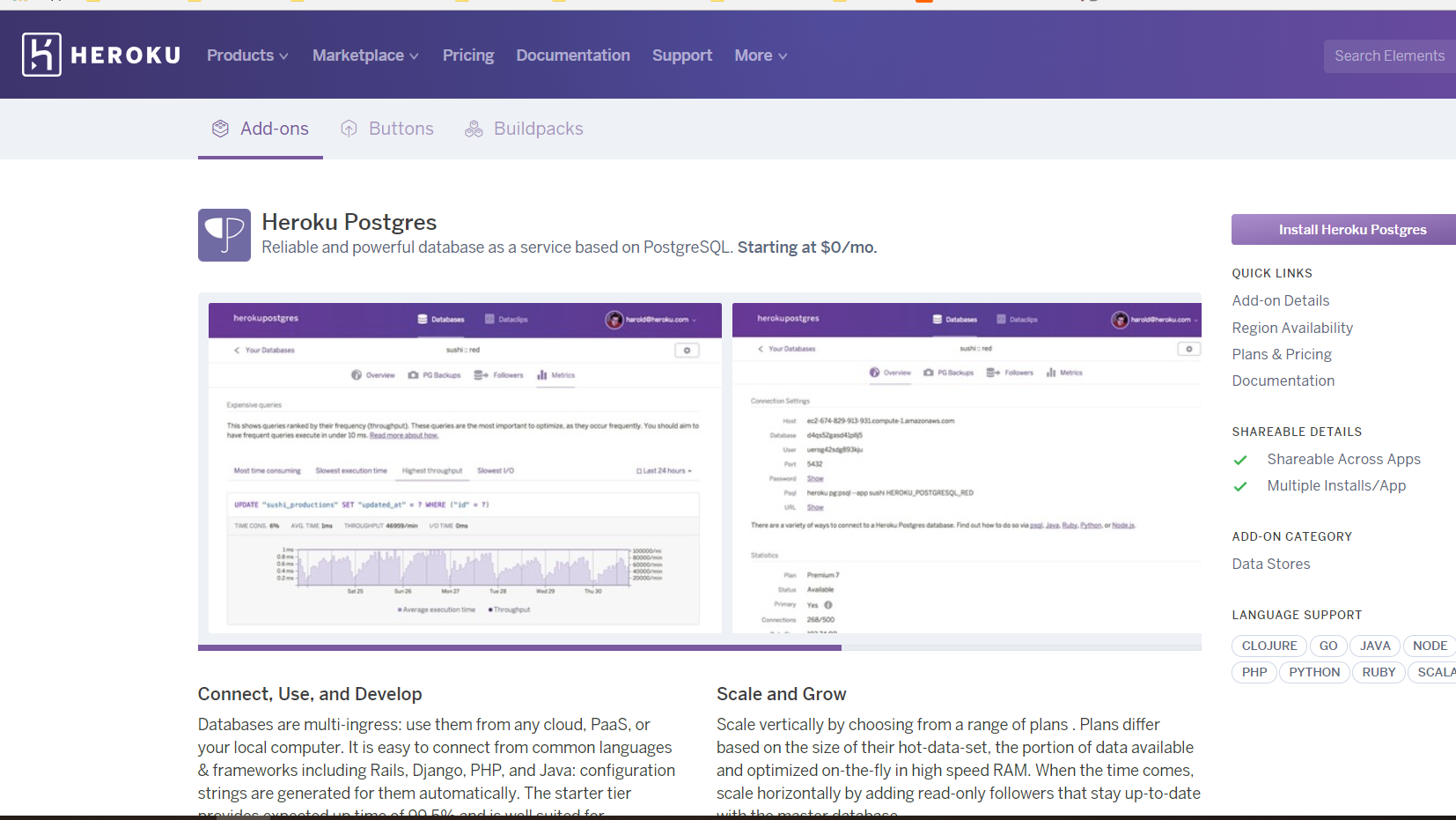Click the SHAREABLE DETAILS heading
This screenshot has width=1456, height=820.
click(x=1297, y=432)
